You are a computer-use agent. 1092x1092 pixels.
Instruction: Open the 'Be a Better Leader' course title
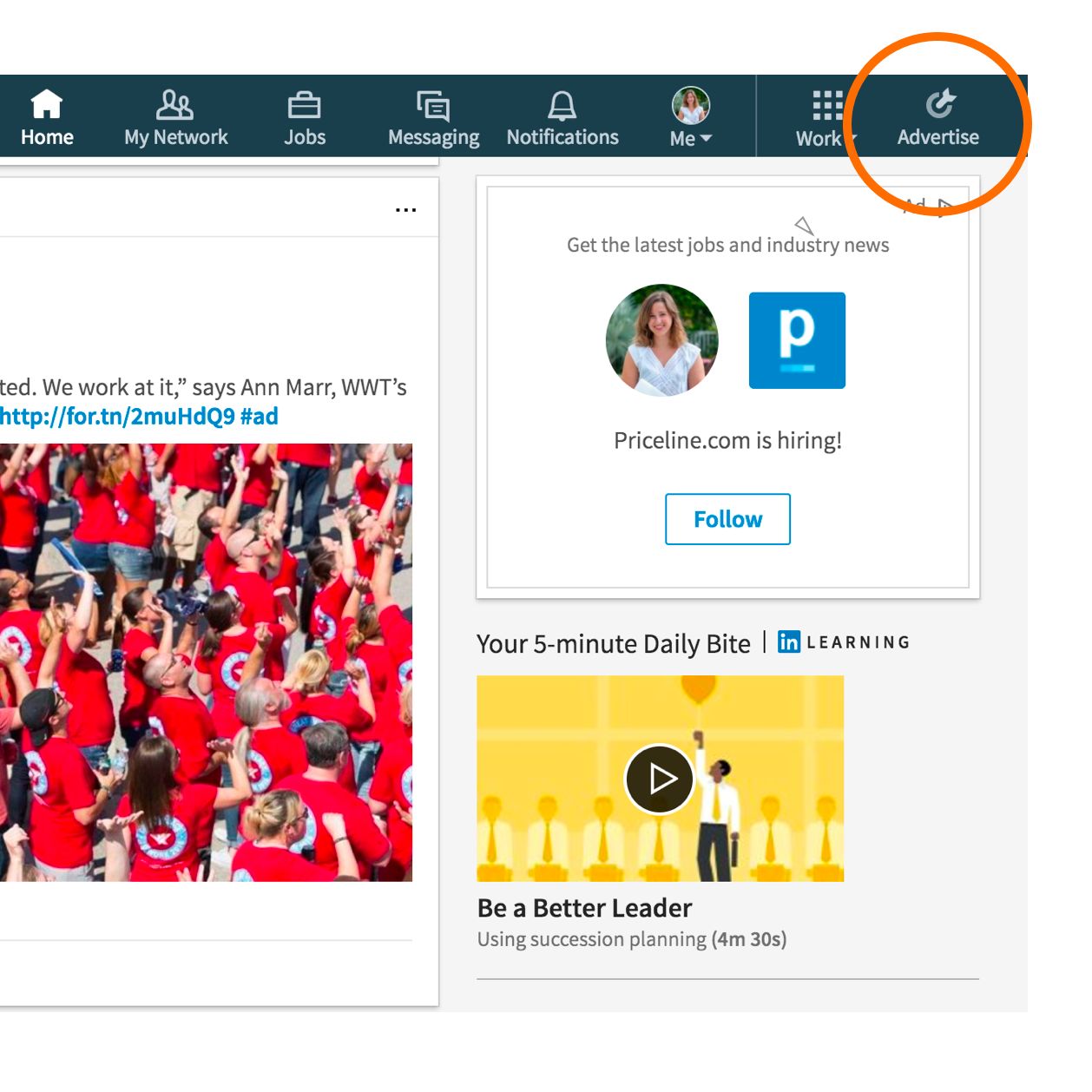click(x=584, y=908)
